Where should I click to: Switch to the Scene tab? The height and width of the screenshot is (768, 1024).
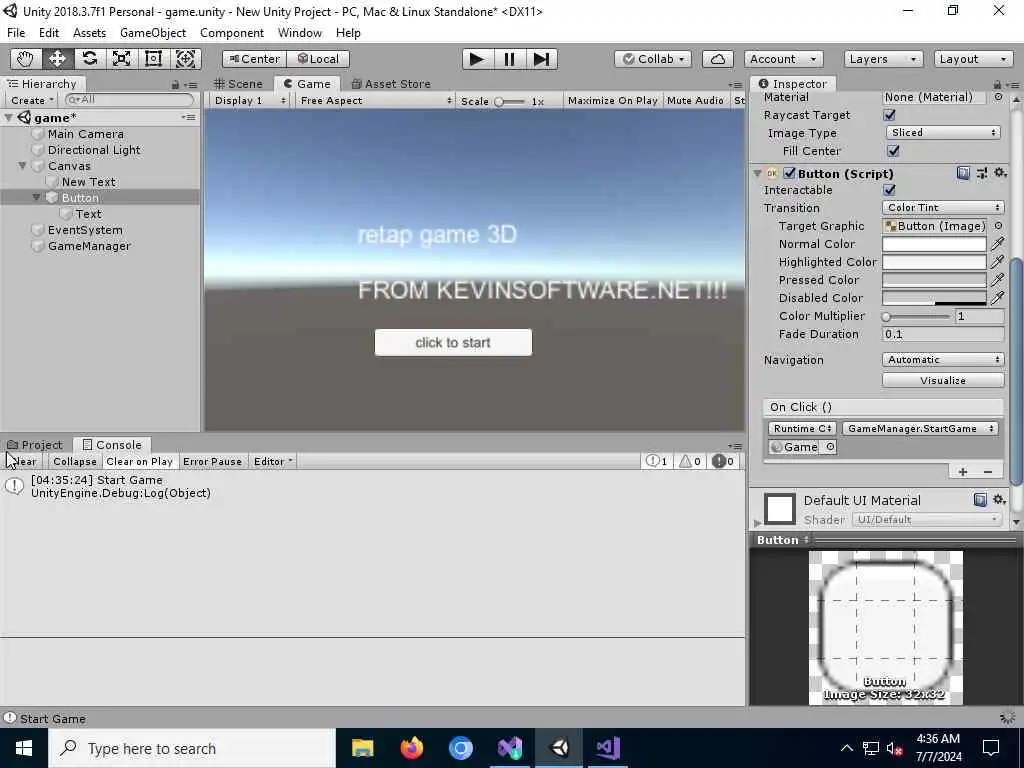238,84
